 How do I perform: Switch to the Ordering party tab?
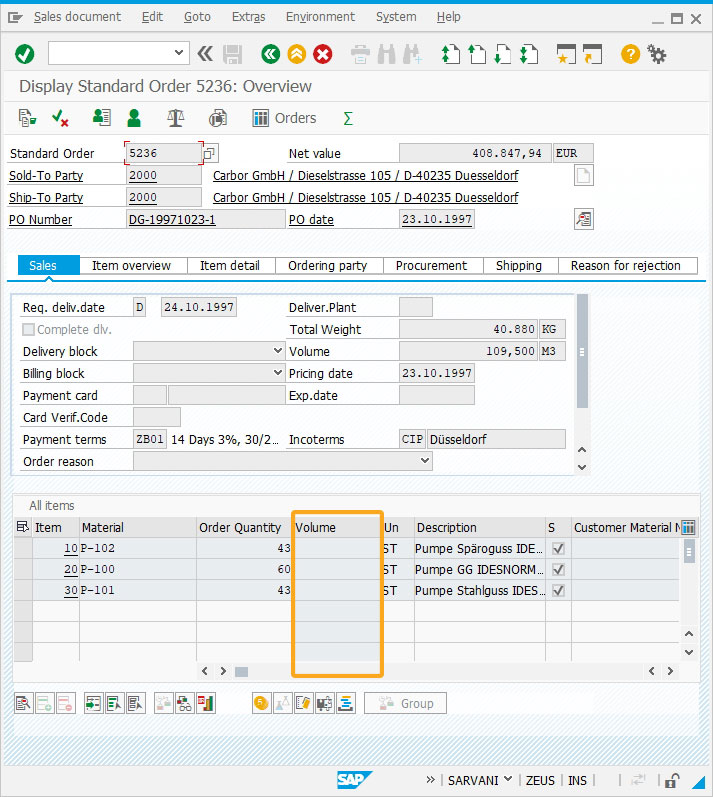click(327, 265)
